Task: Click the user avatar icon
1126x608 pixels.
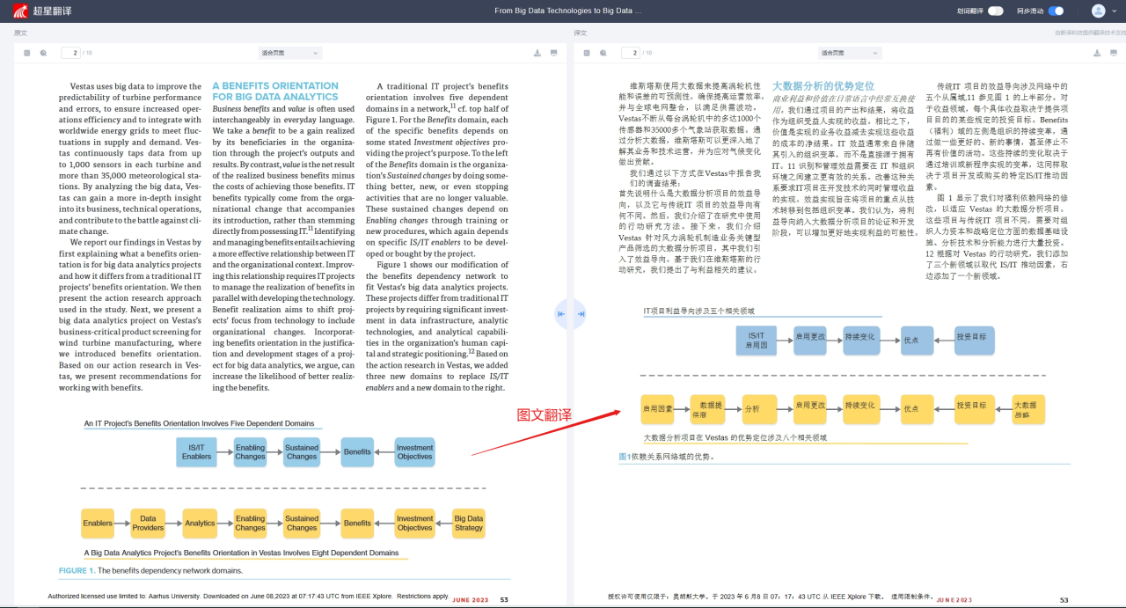Action: point(1098,11)
